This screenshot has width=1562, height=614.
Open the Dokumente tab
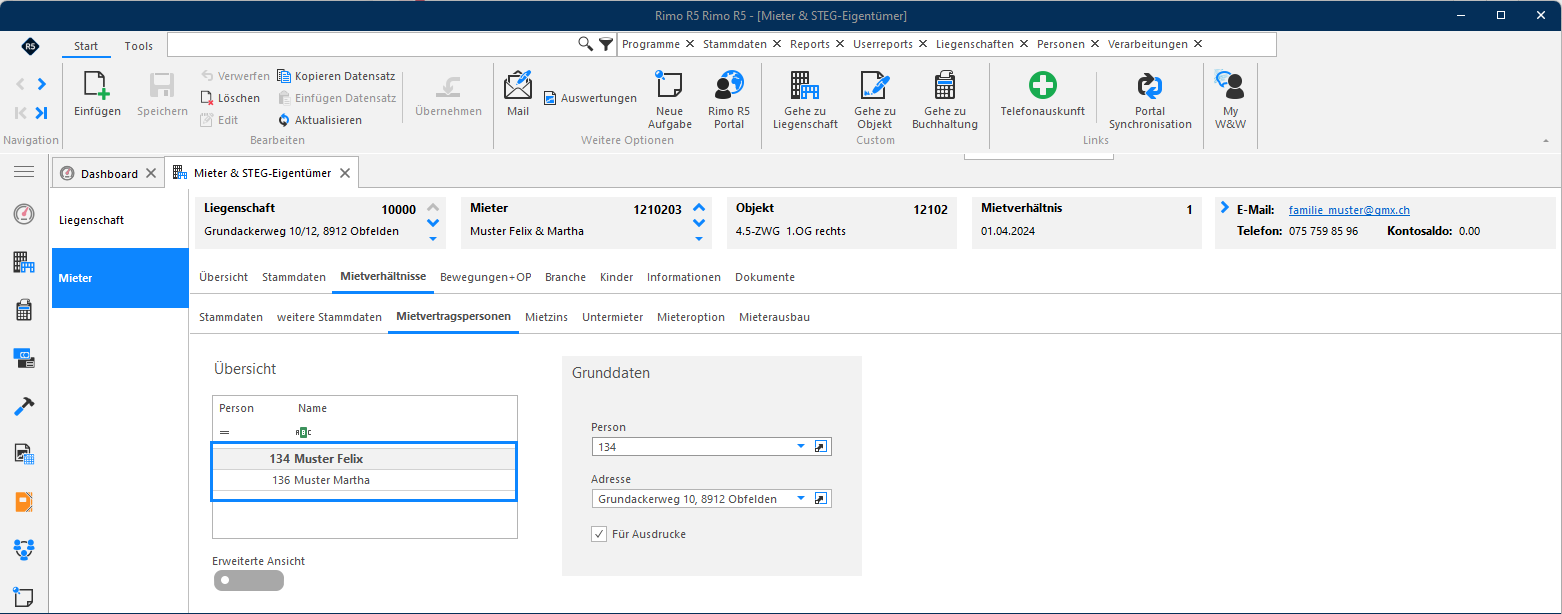765,277
